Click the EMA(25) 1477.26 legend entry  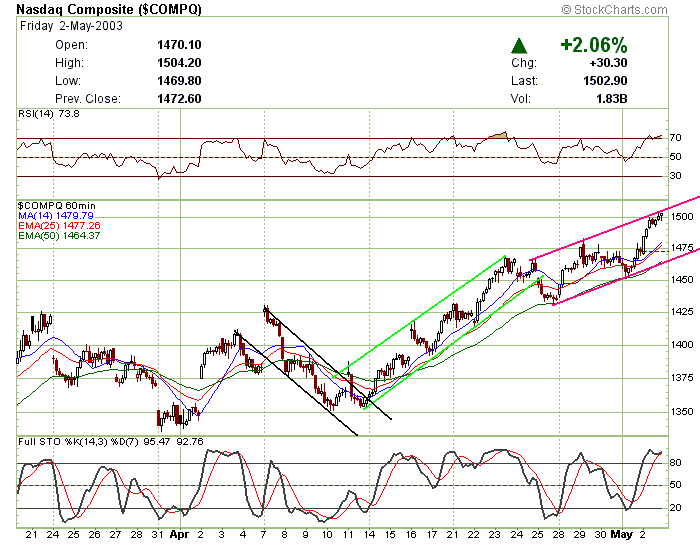(59, 225)
